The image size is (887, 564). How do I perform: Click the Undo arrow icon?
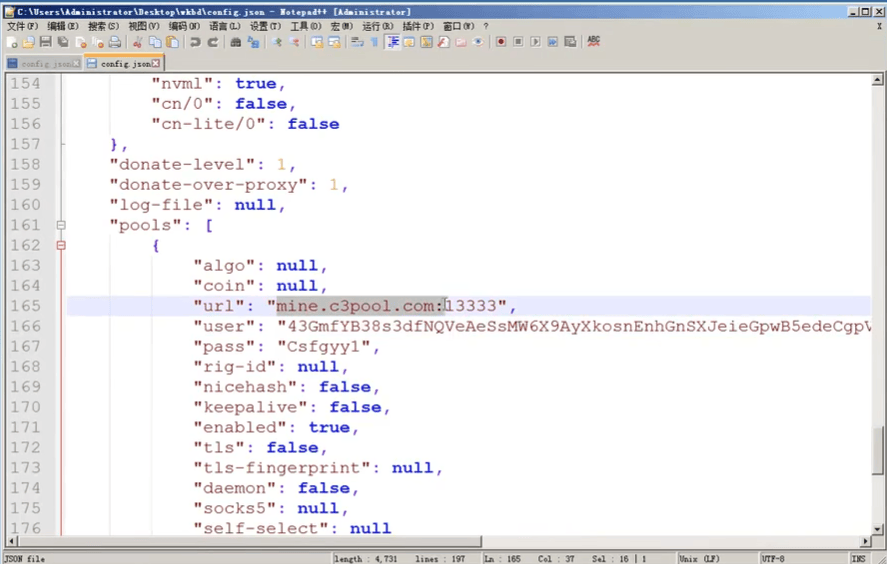click(195, 42)
